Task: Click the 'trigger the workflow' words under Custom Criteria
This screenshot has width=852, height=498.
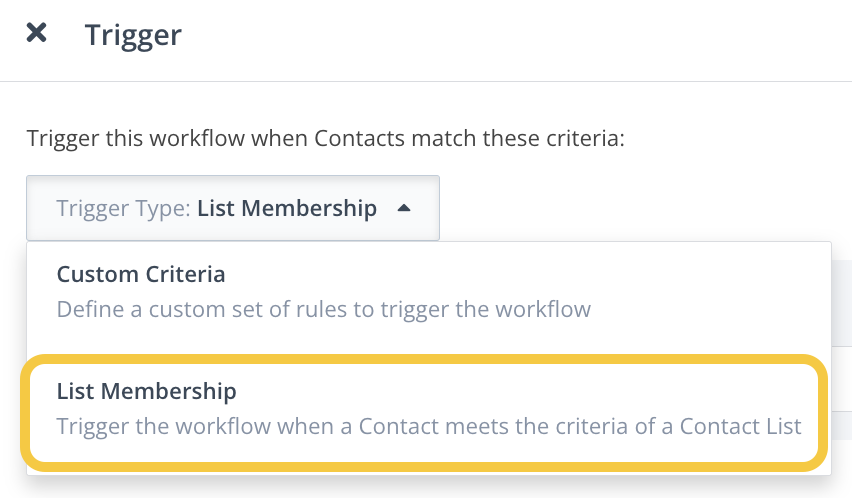Action: (x=485, y=310)
